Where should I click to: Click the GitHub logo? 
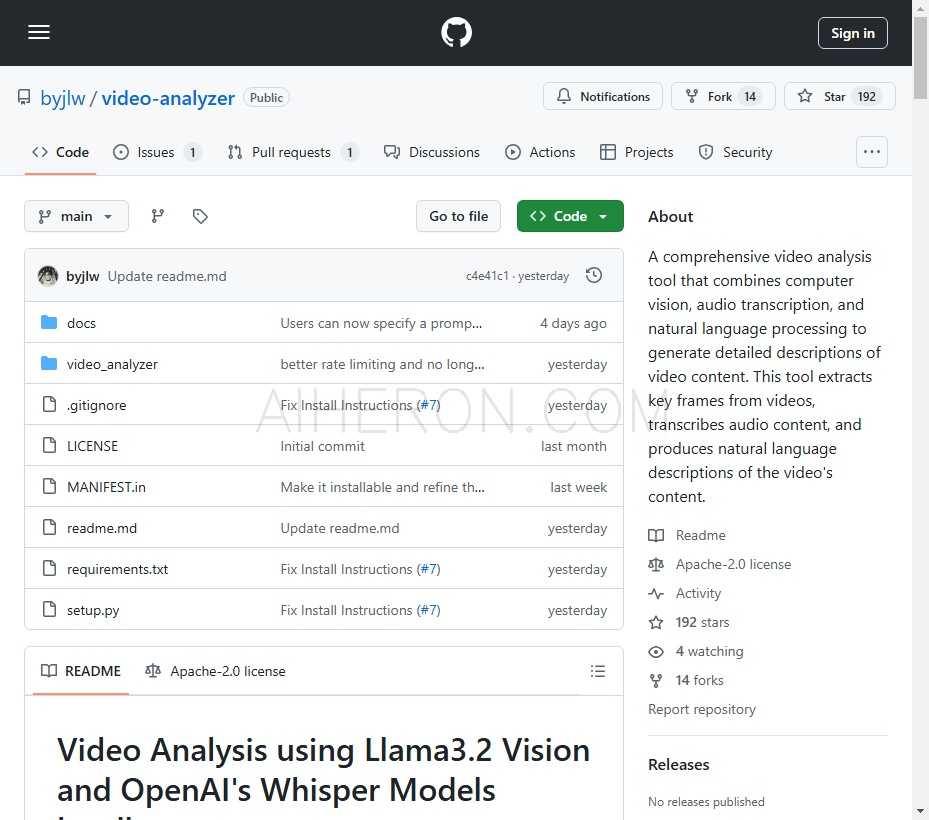[456, 33]
